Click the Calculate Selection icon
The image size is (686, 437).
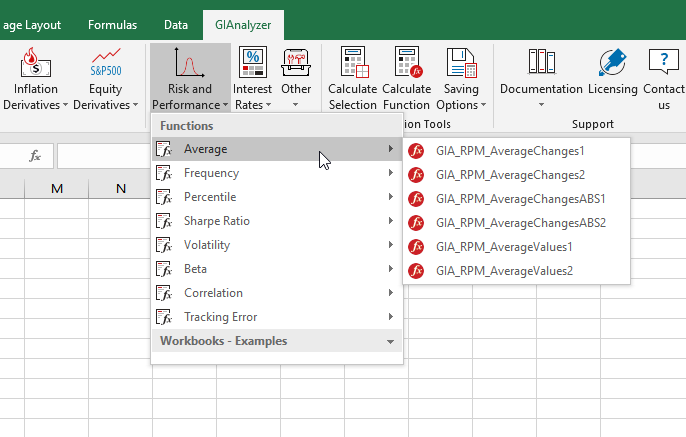click(354, 63)
